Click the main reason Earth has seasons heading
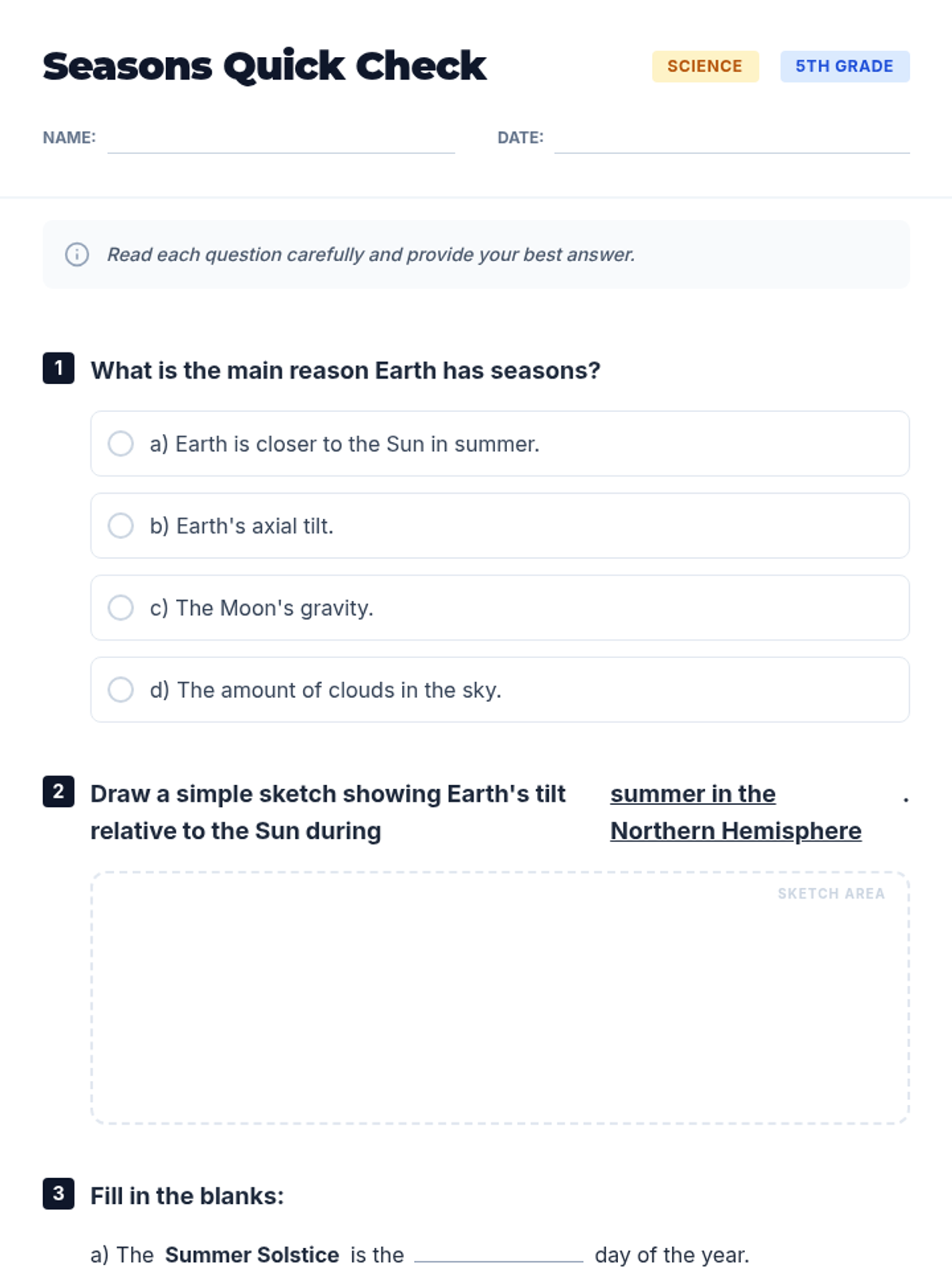Viewport: 952px width, 1270px height. coord(345,371)
